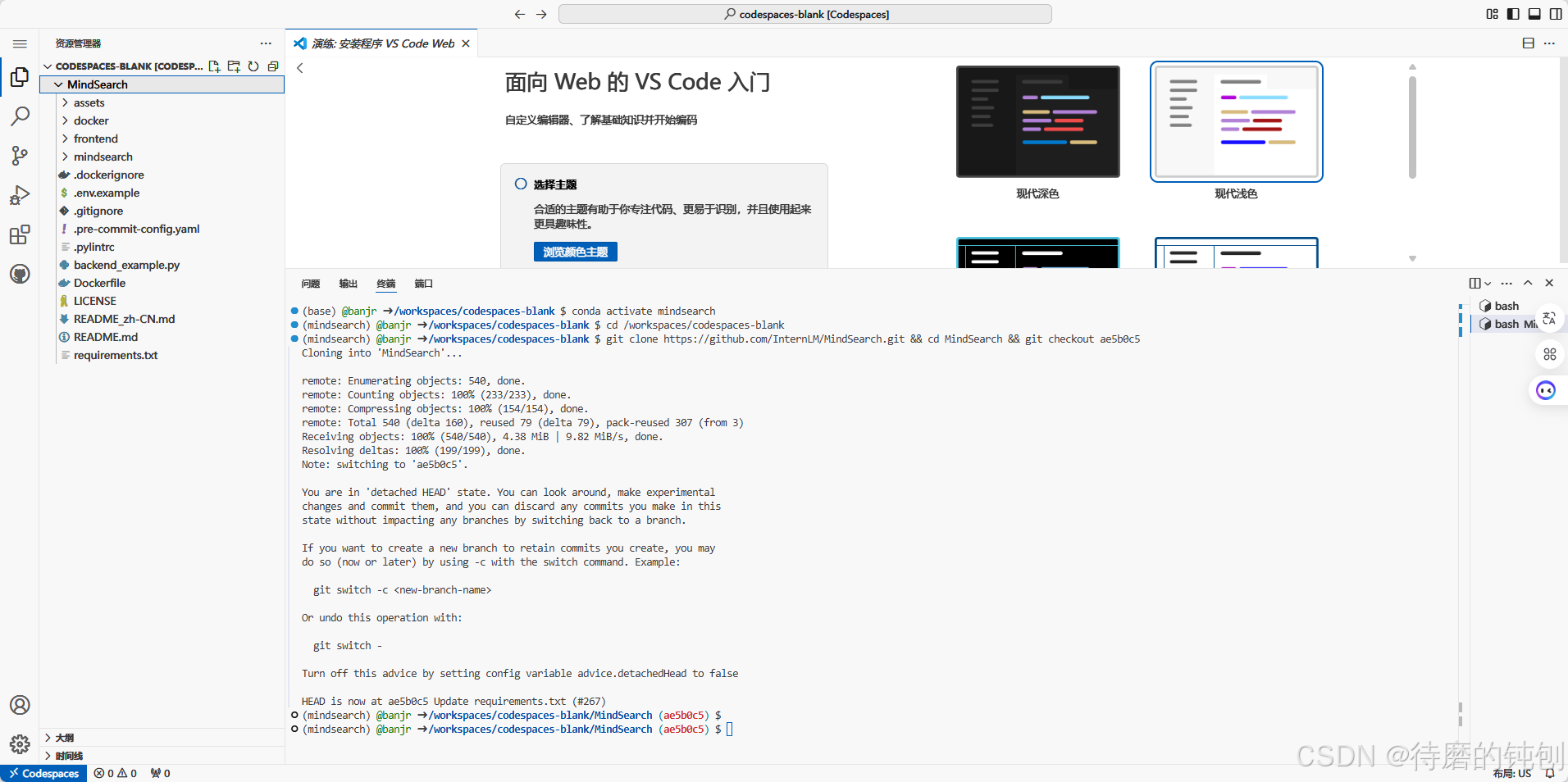Click the floating translate icon
The image size is (1568, 782).
coord(1549,318)
